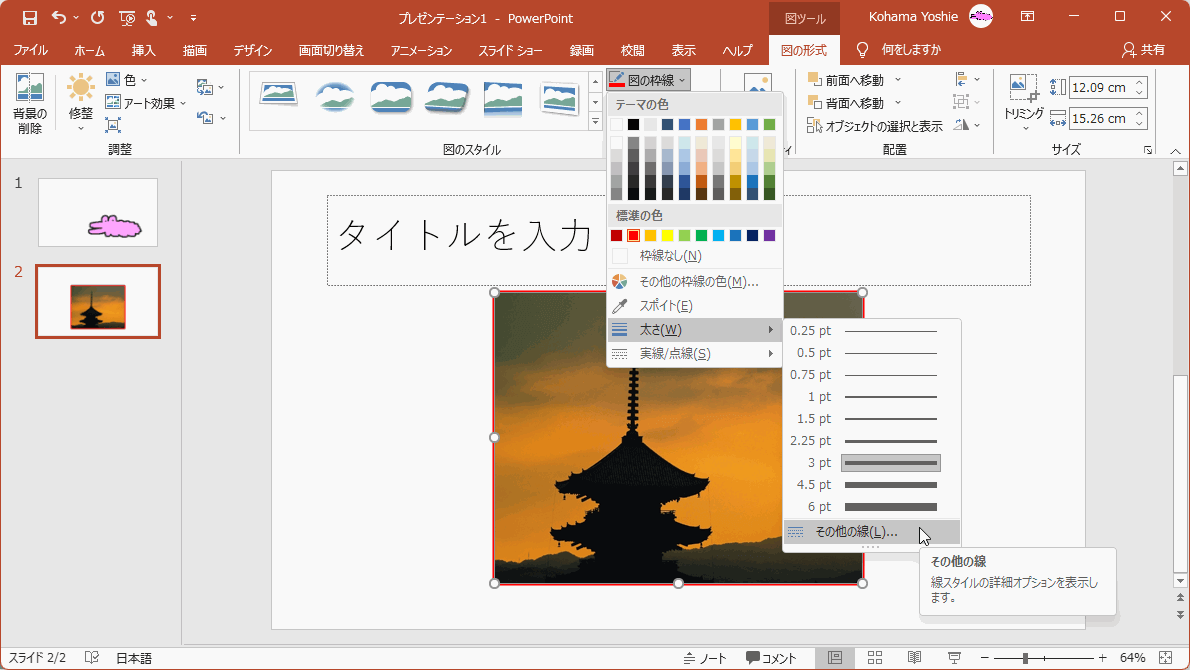Switch to Reading view icon
This screenshot has width=1190, height=670.
915,658
